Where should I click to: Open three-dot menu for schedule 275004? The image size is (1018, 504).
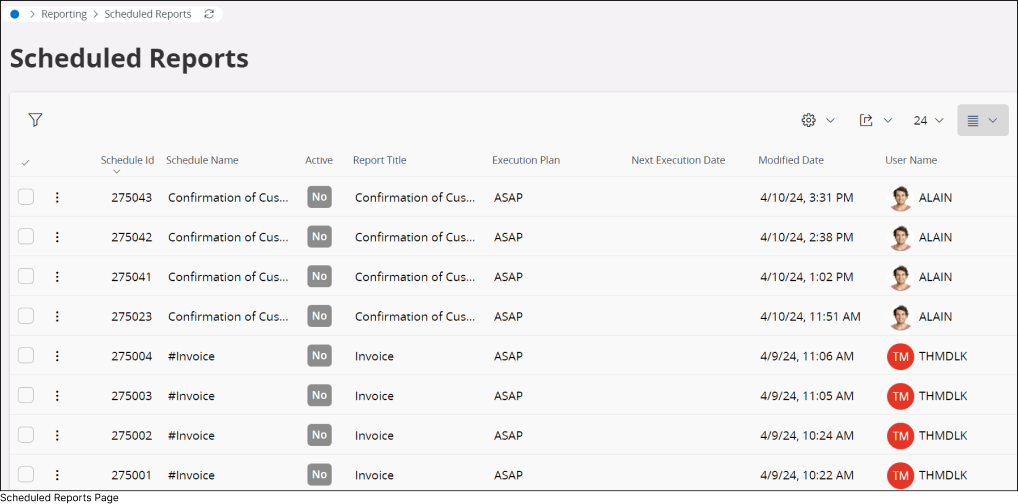57,356
